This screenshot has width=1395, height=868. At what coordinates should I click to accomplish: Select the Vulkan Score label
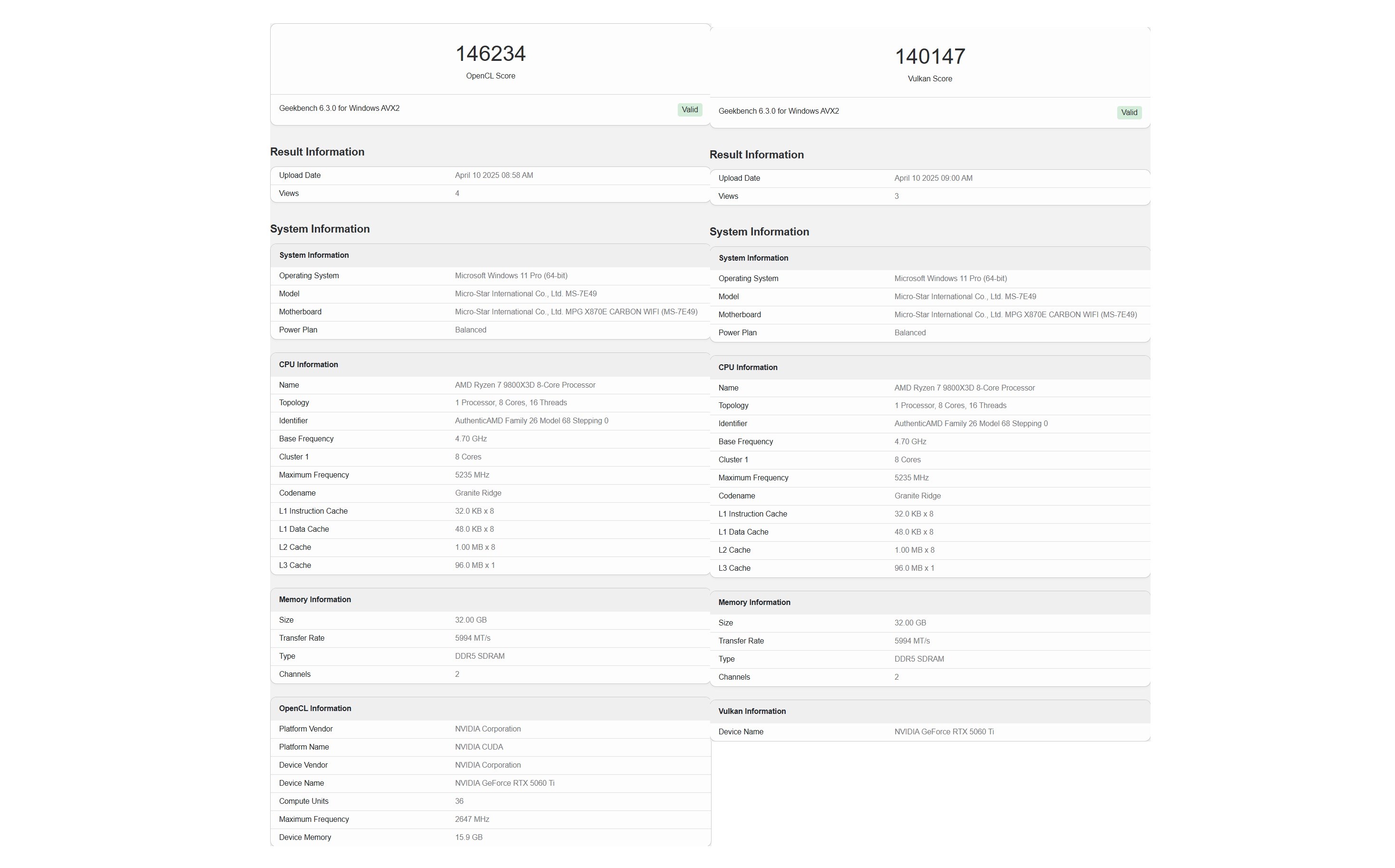click(x=929, y=78)
